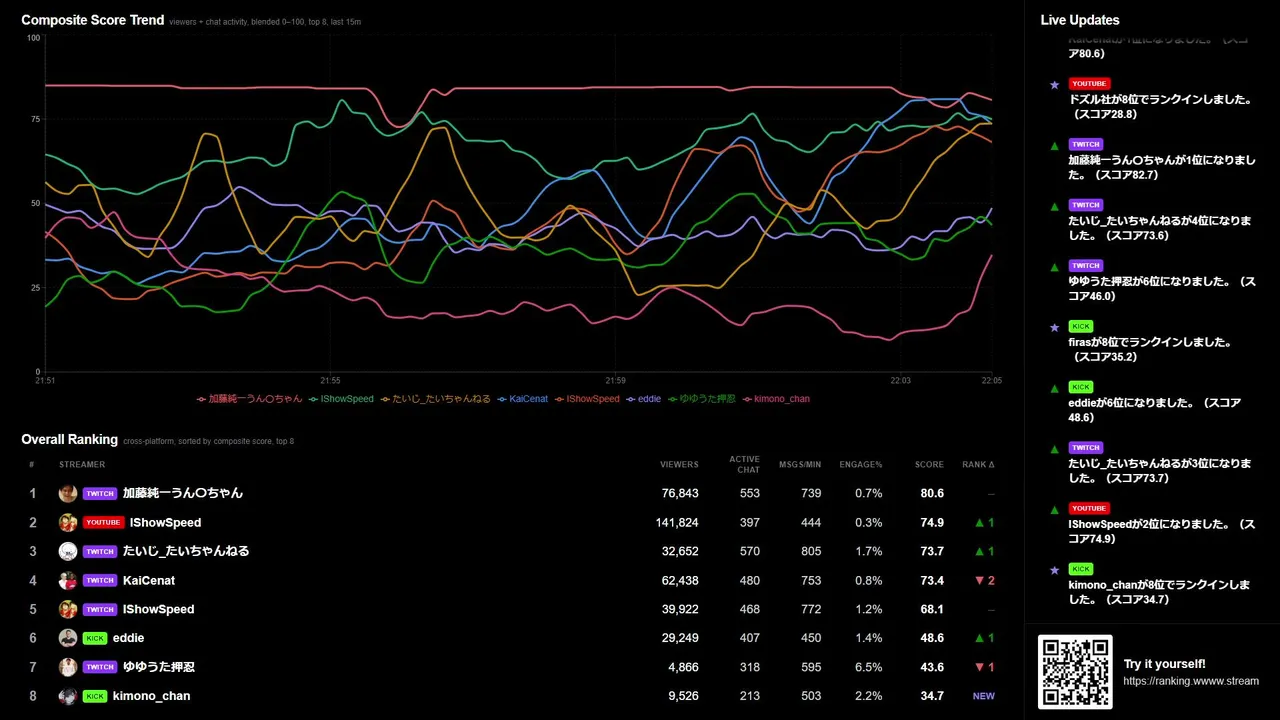Open streamer 加藤純一うんこちゃん from the ranking list
The height and width of the screenshot is (720, 1280).
point(183,493)
